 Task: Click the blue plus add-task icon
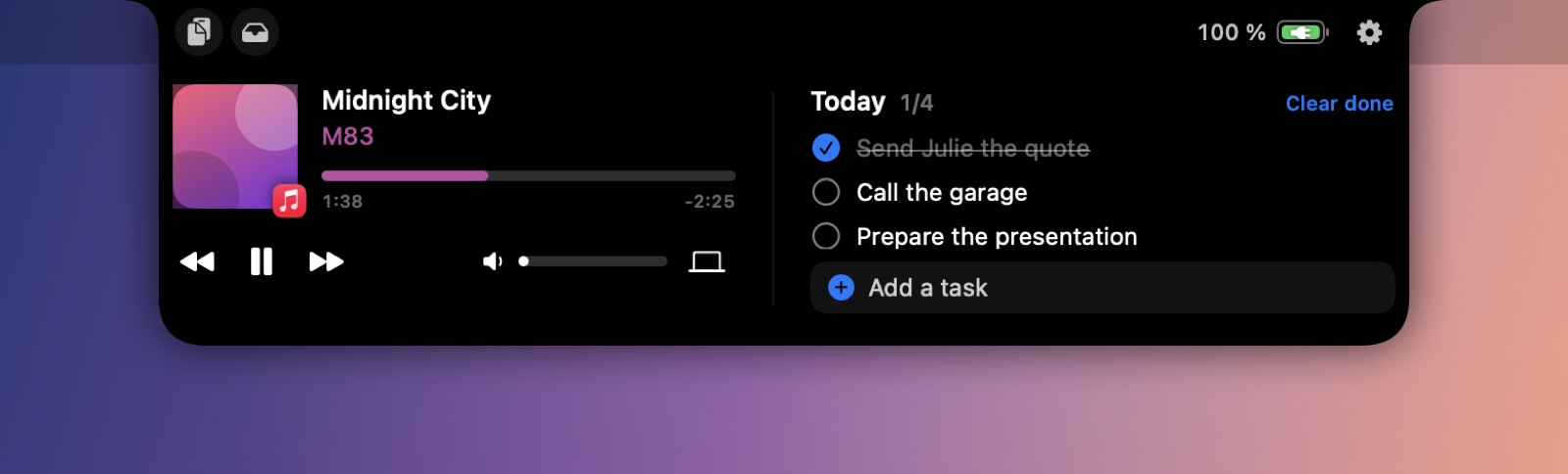pos(841,287)
